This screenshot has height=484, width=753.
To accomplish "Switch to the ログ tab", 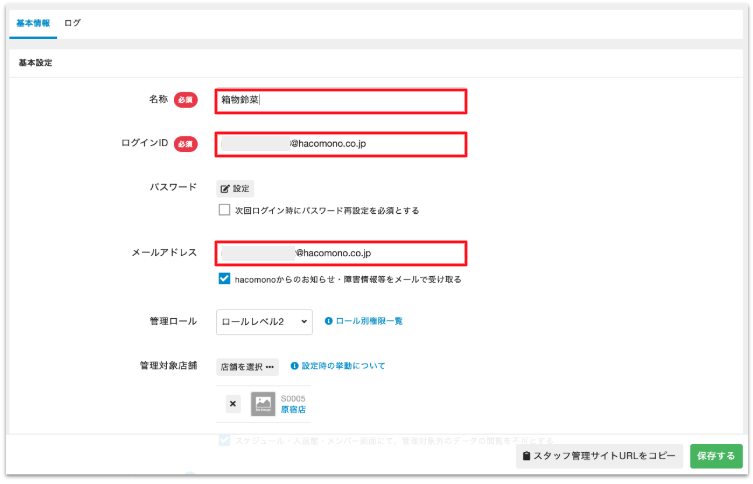I will point(72,22).
